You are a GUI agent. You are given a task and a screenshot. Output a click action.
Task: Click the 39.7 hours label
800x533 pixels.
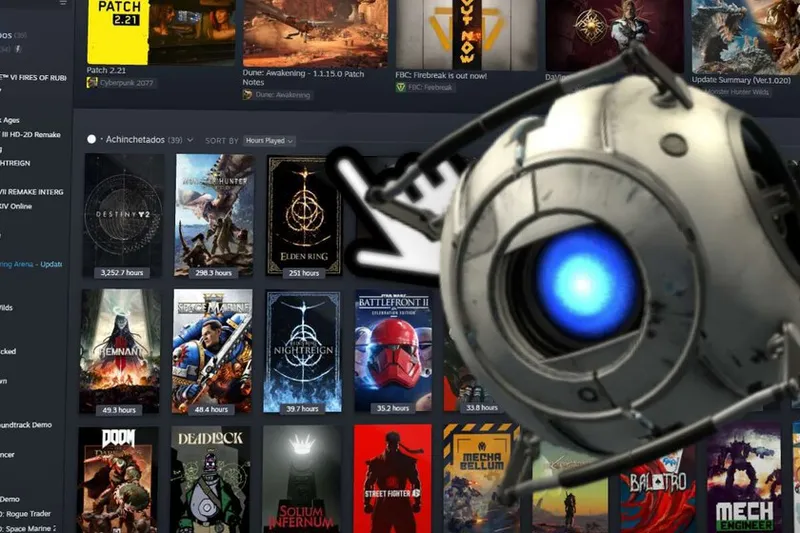click(302, 409)
